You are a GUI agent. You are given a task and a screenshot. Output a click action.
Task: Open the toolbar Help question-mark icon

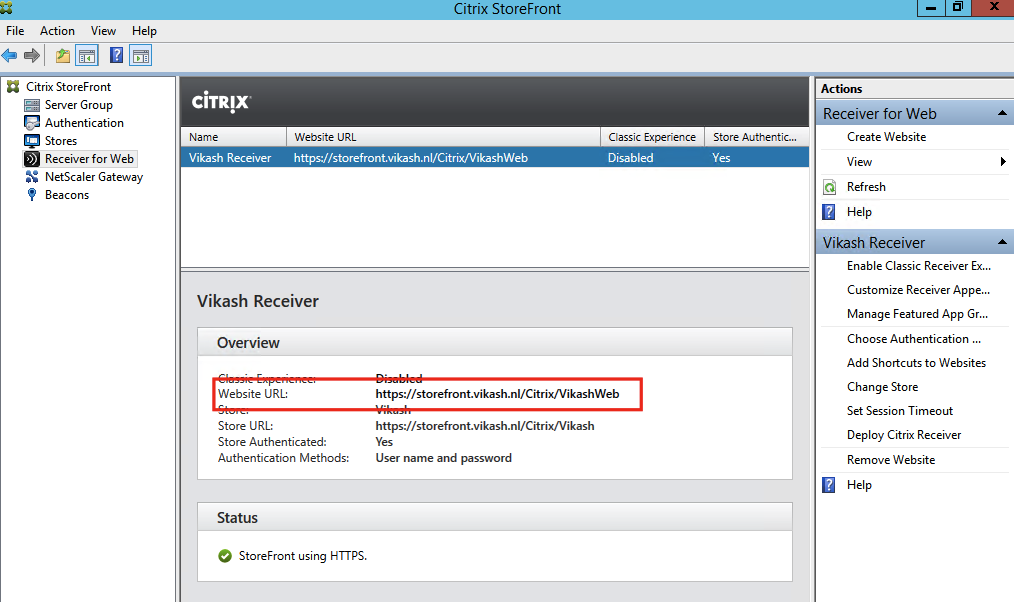[116, 56]
